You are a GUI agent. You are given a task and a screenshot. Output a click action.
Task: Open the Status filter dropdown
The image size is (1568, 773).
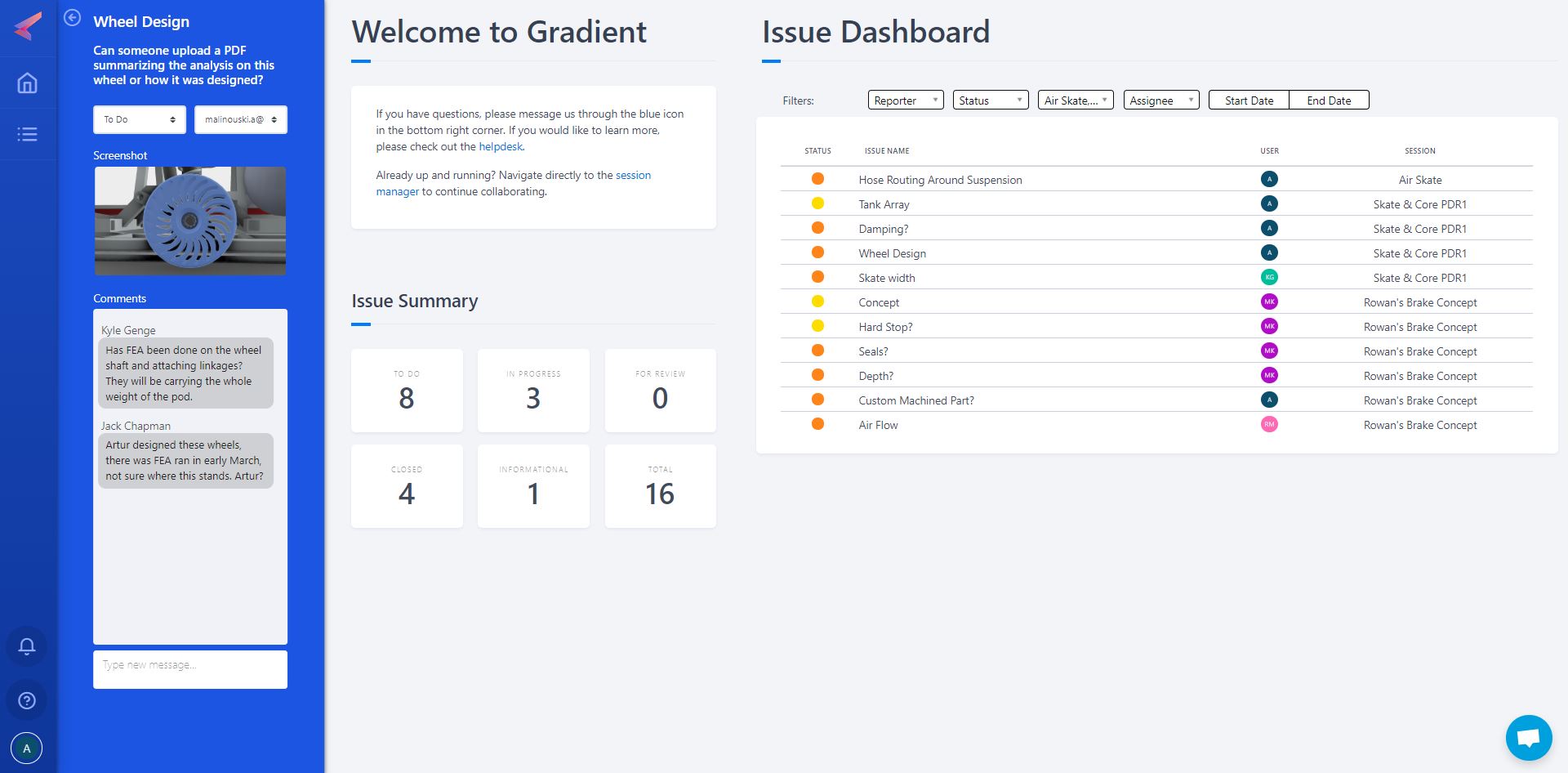990,100
